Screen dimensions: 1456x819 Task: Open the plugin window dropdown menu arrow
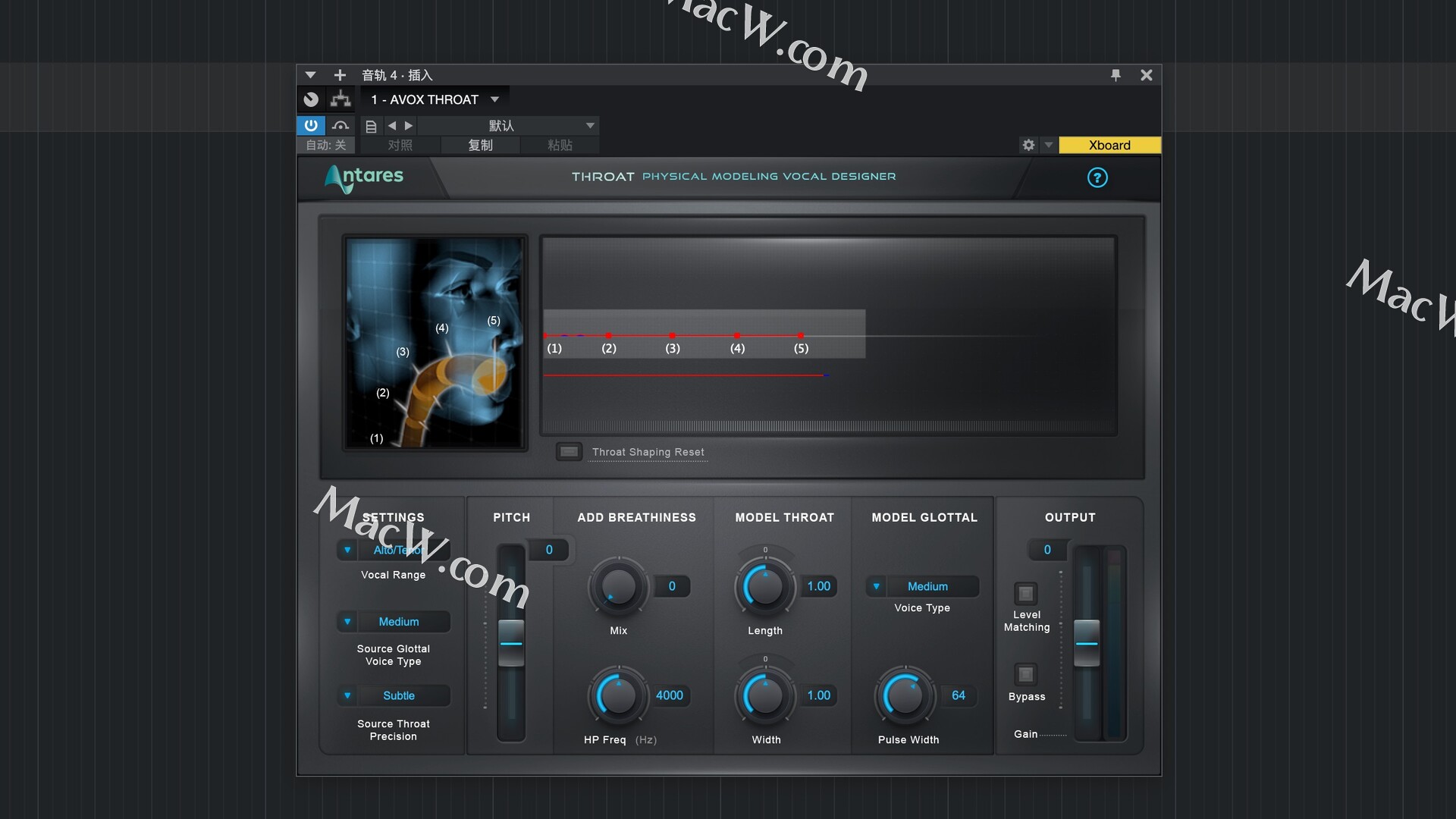point(310,75)
